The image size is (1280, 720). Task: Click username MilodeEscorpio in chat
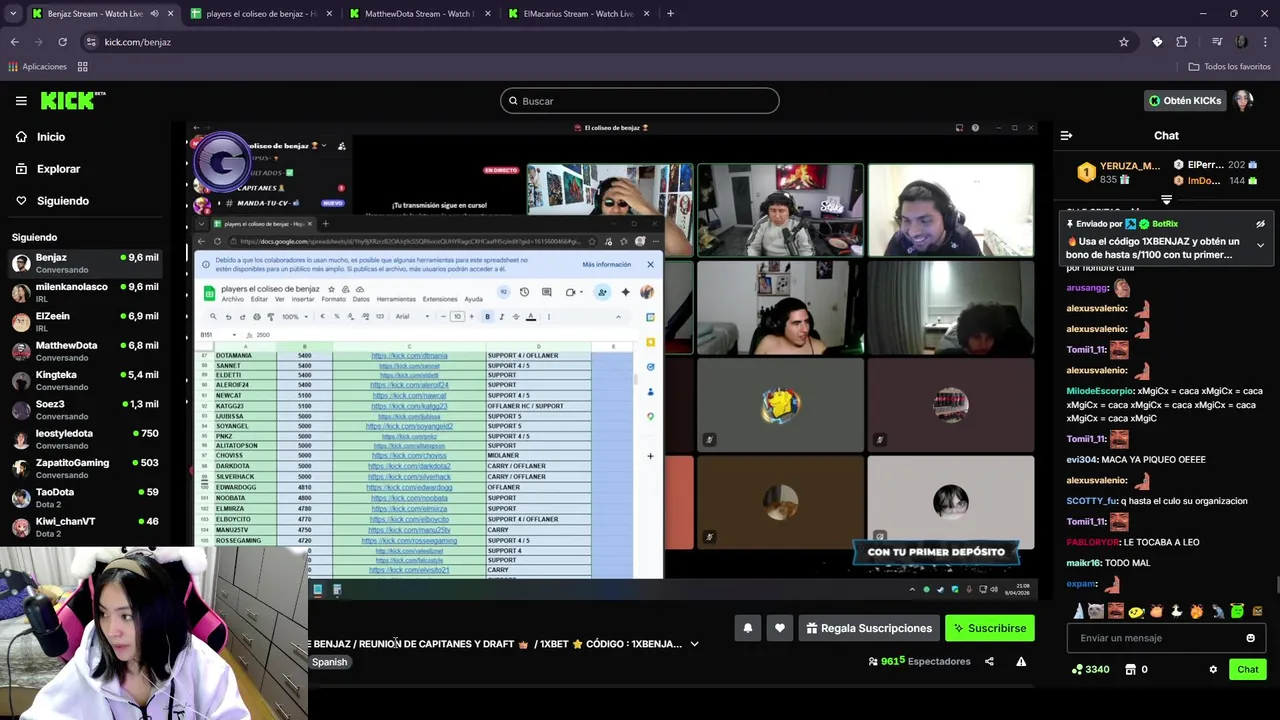coord(1100,391)
